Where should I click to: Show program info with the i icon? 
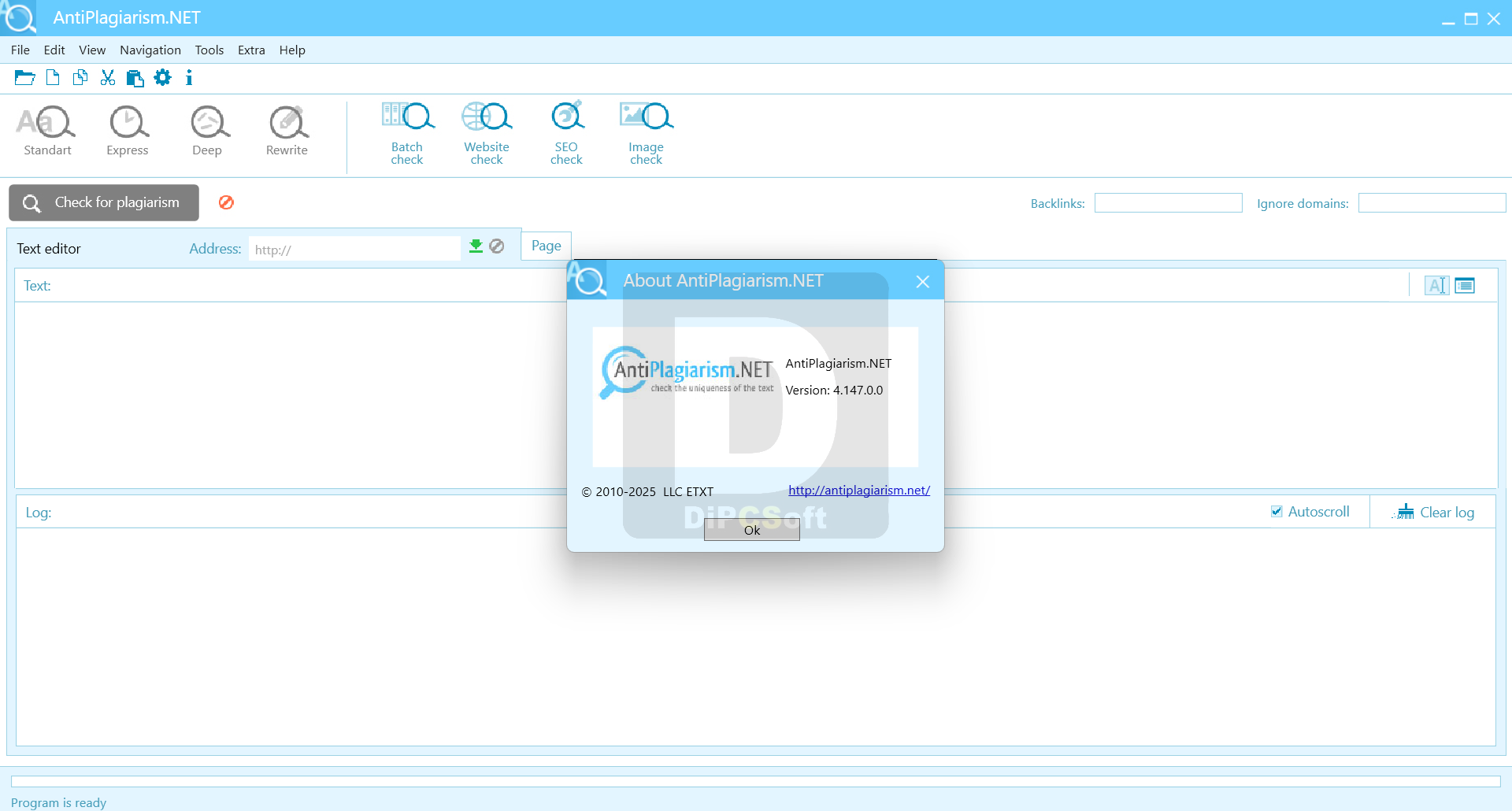pyautogui.click(x=189, y=77)
